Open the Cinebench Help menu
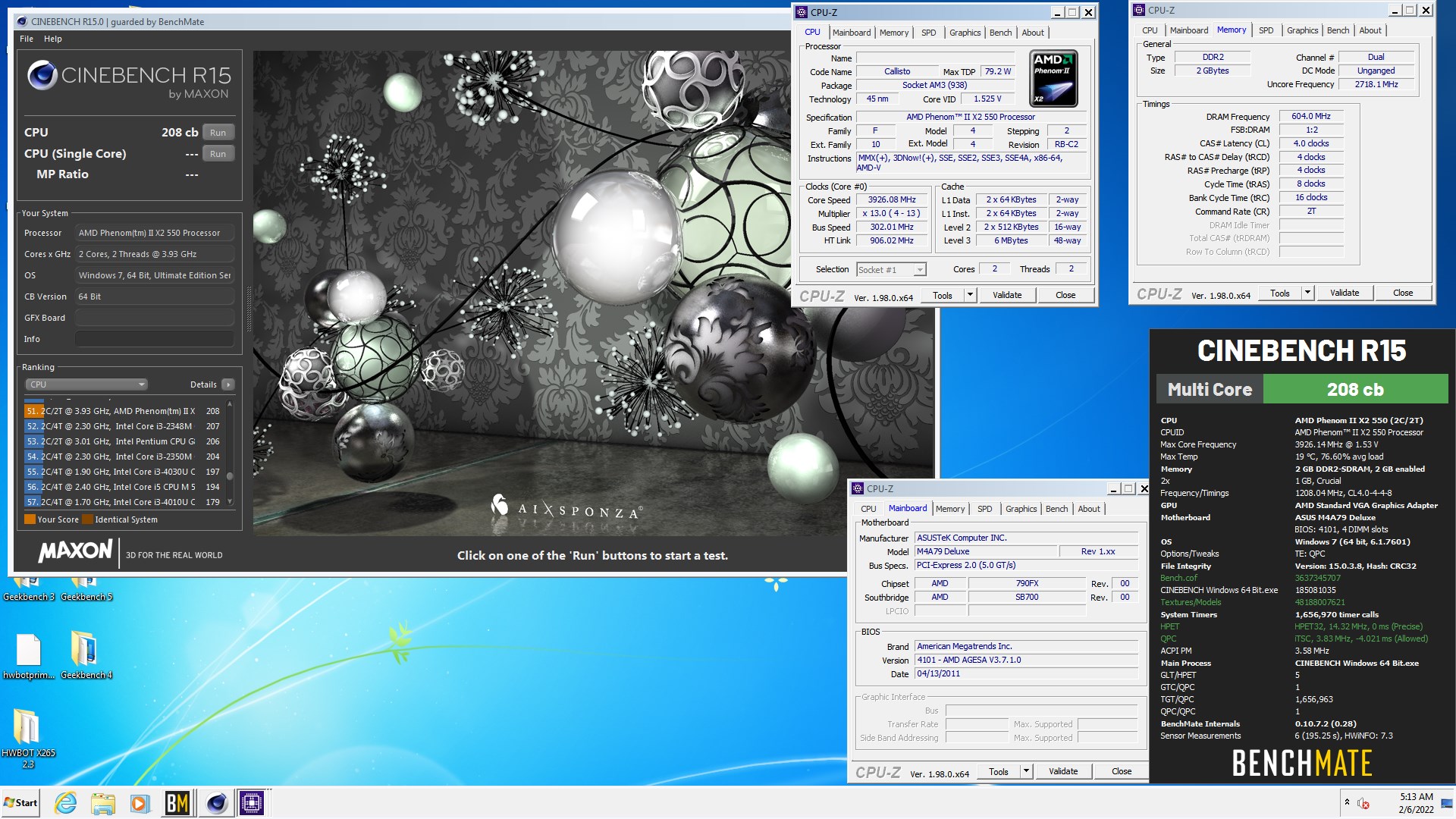Viewport: 1456px width, 819px height. 52,39
